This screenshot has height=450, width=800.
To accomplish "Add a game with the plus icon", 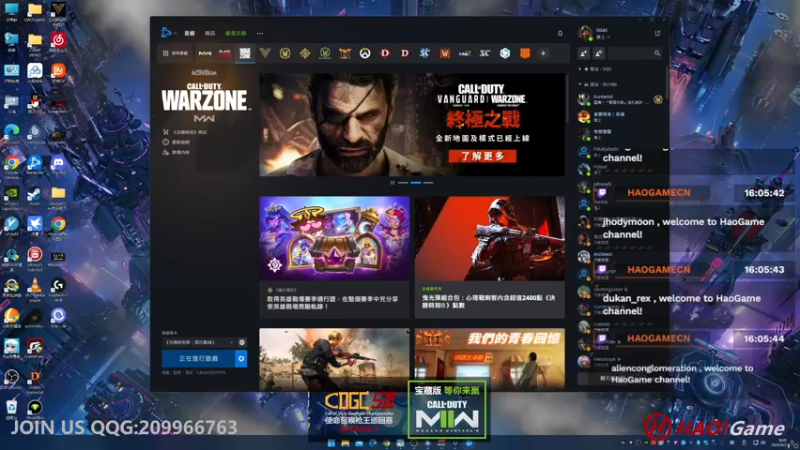I will [543, 53].
